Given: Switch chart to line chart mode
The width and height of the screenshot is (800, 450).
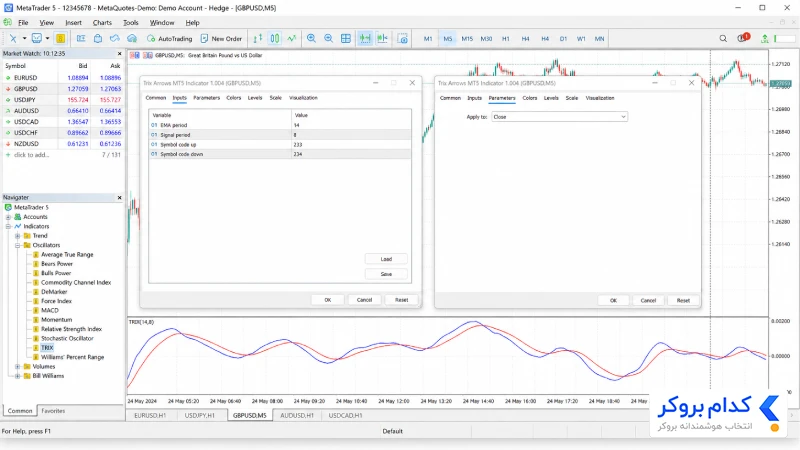Looking at the screenshot, I should click(291, 39).
